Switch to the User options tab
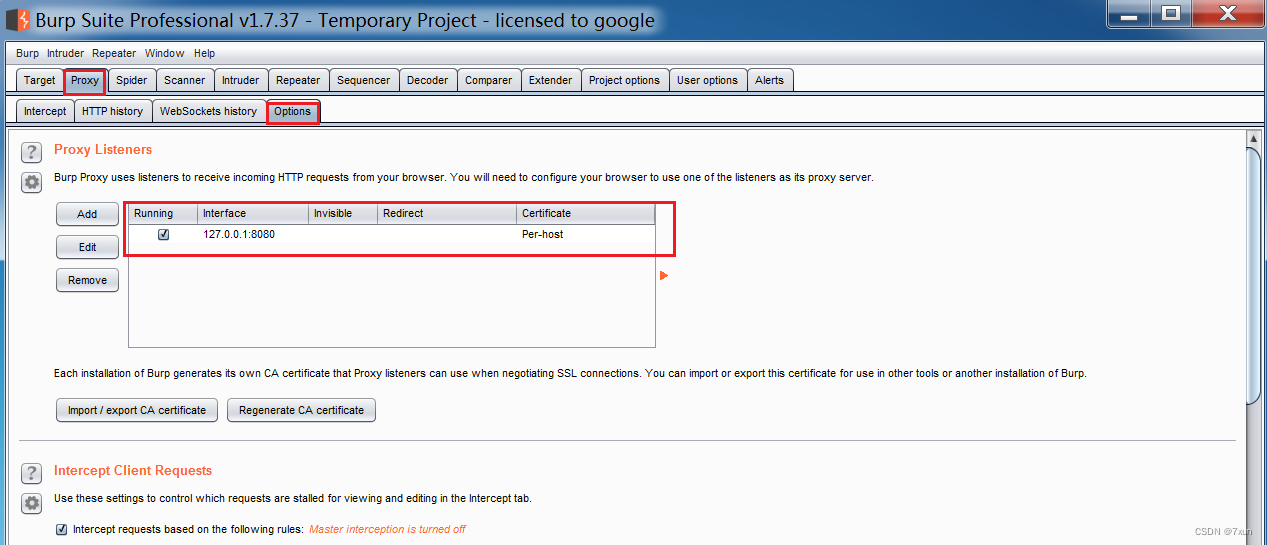Viewport: 1267px width, 545px height. click(x=707, y=80)
